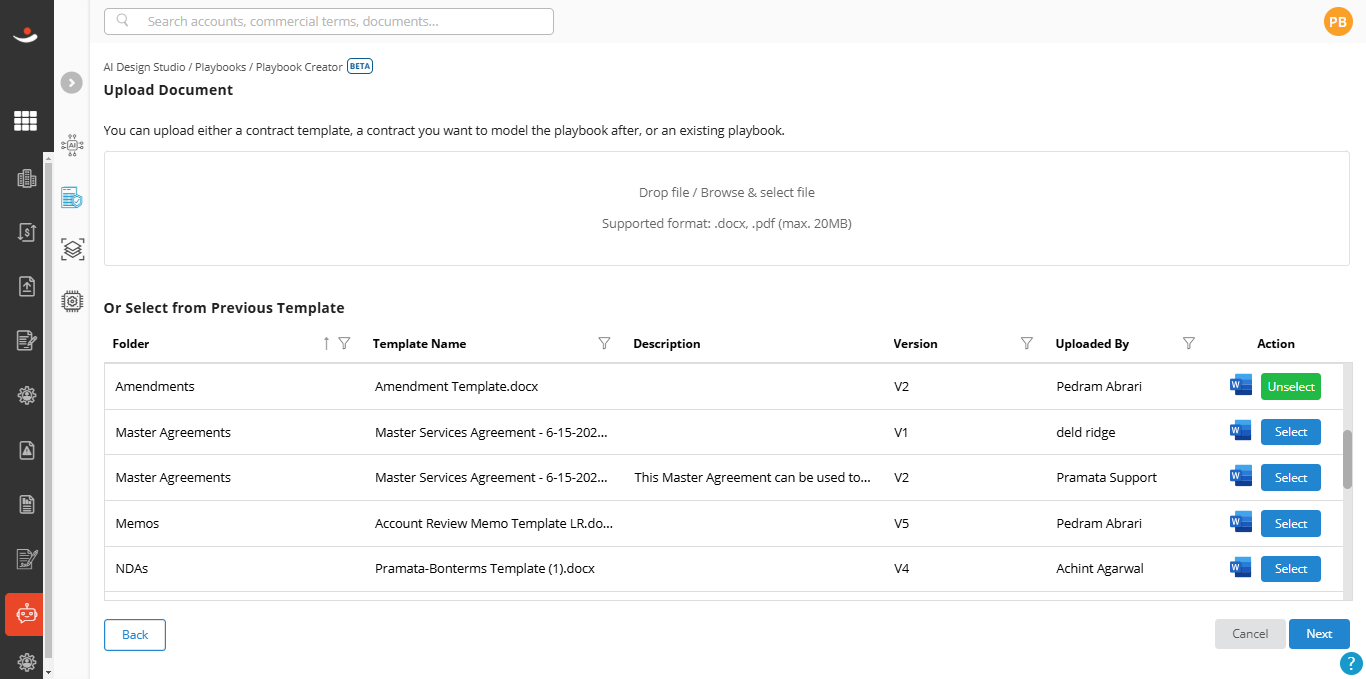
Task: Open Word icon for deld ridge row
Action: tap(1241, 431)
